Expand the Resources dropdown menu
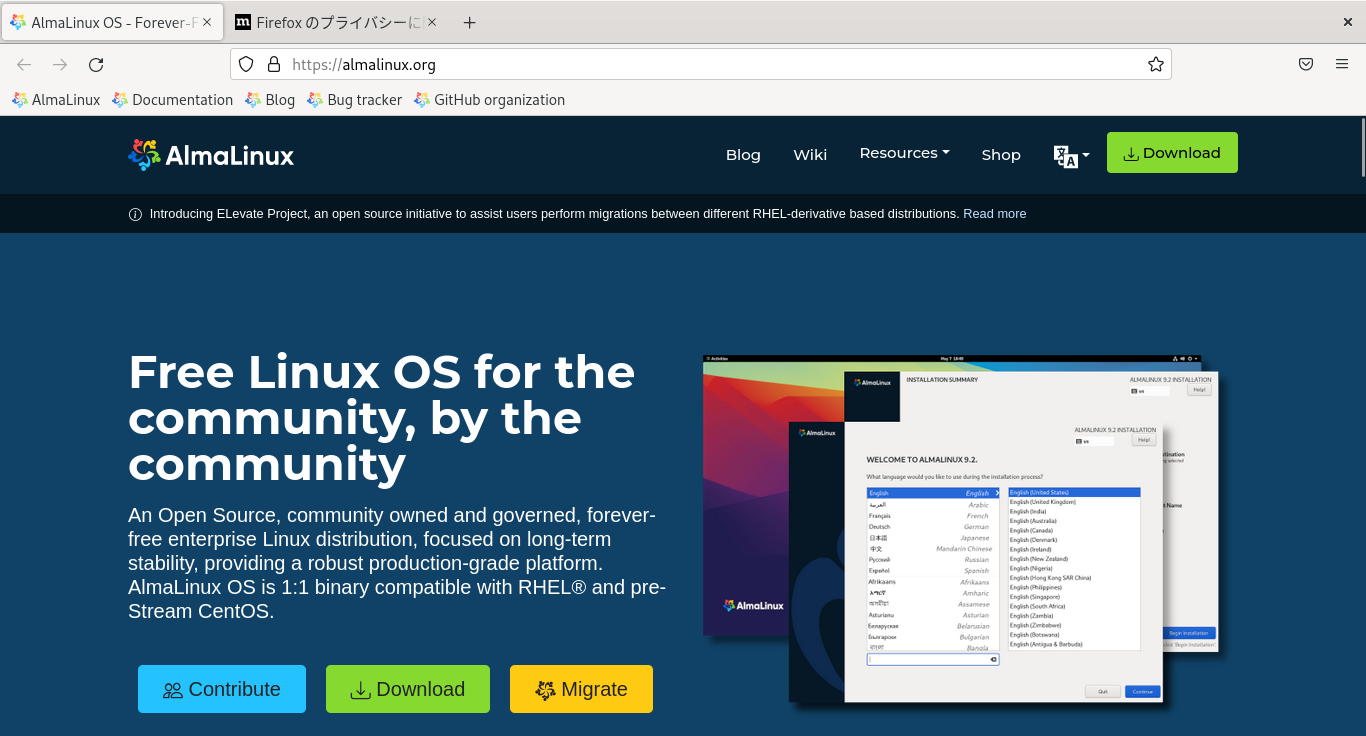Screen dimensions: 1366x736 (x=904, y=153)
